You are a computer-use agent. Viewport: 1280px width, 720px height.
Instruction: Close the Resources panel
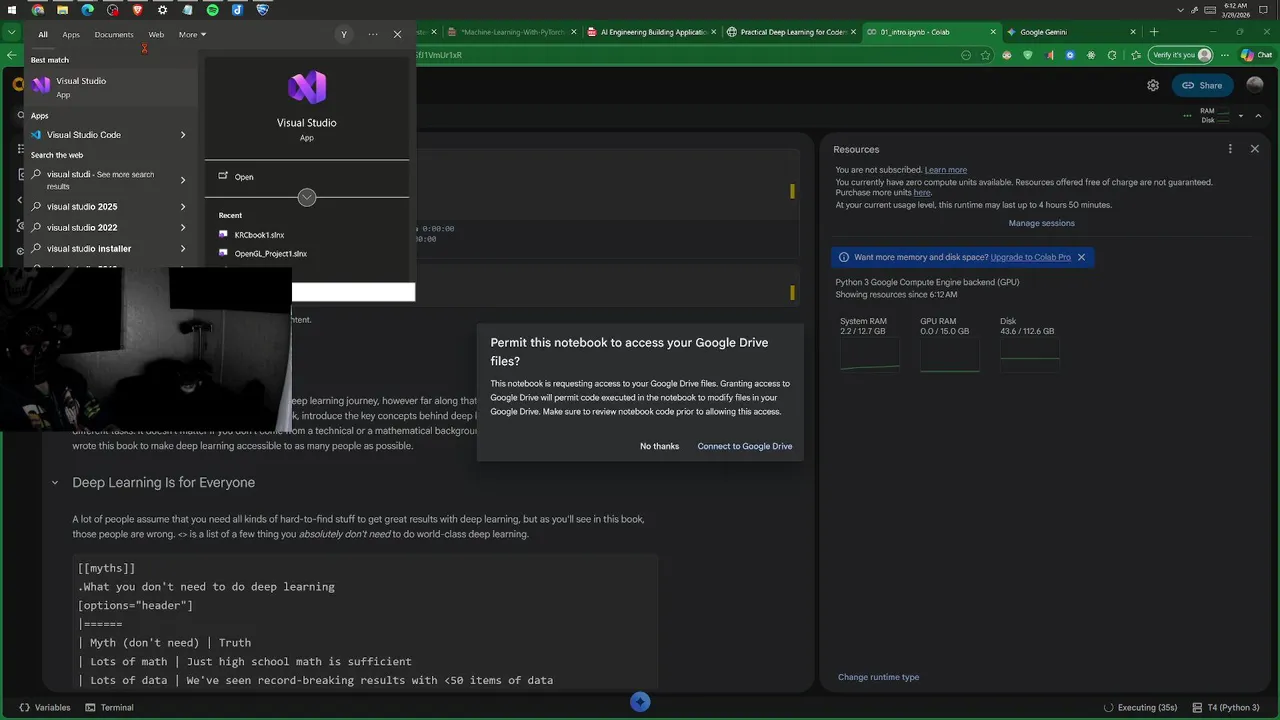[x=1255, y=149]
